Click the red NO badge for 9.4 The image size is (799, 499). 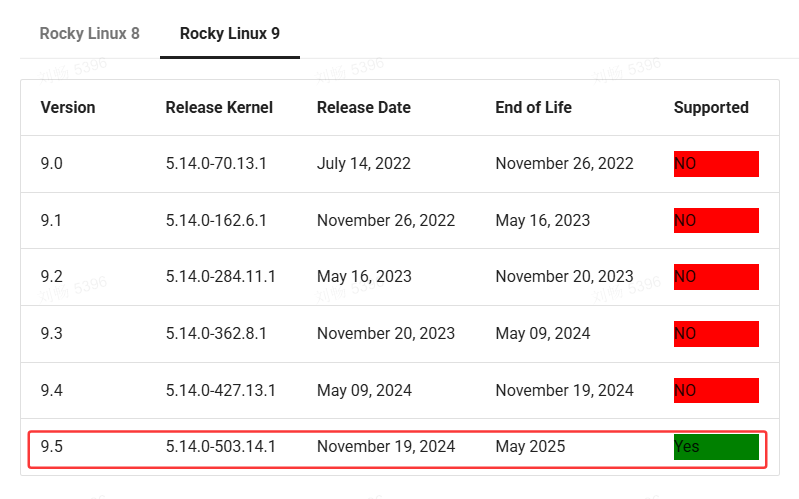tap(716, 390)
